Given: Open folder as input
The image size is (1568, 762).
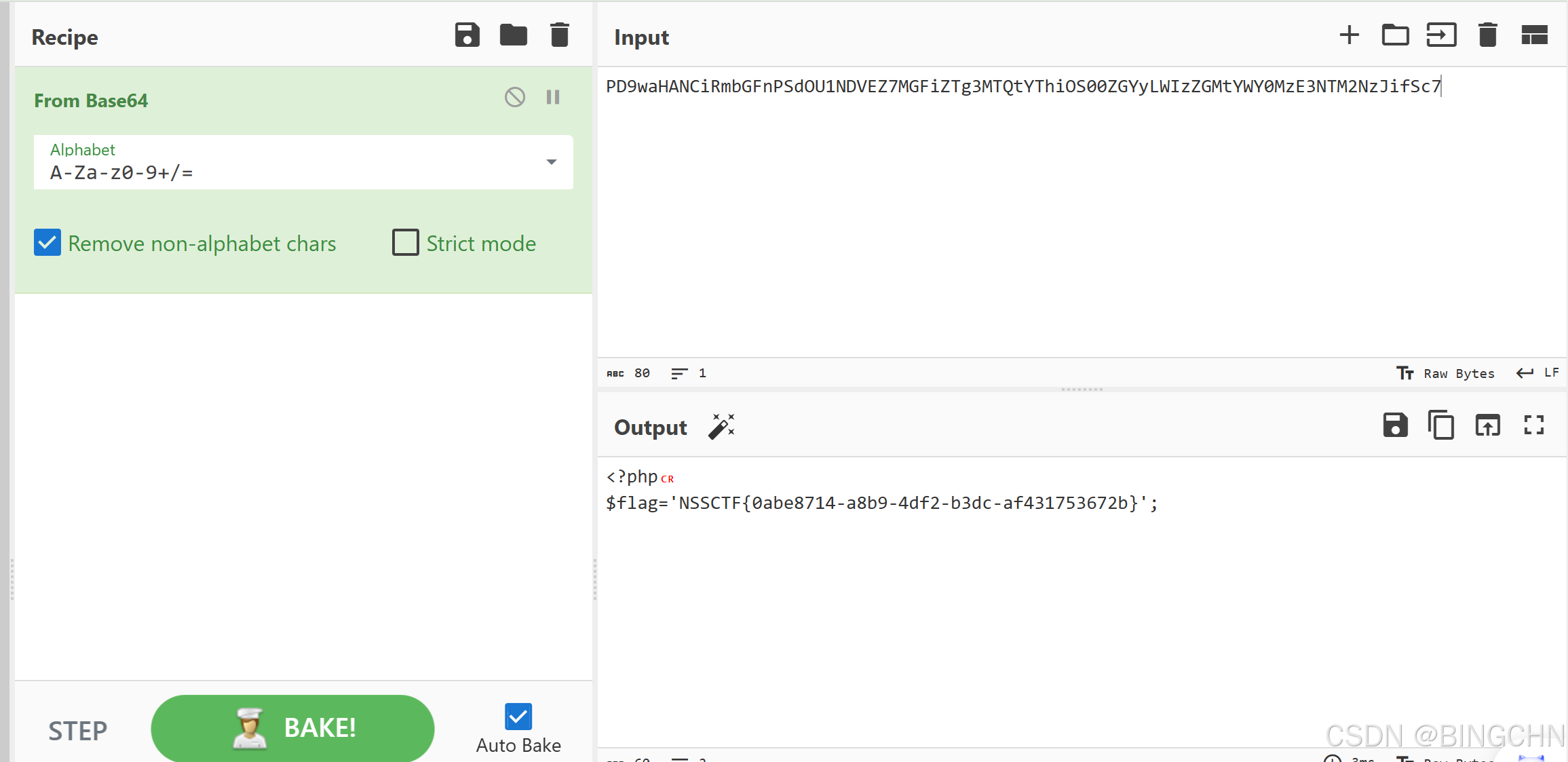Looking at the screenshot, I should [1395, 35].
